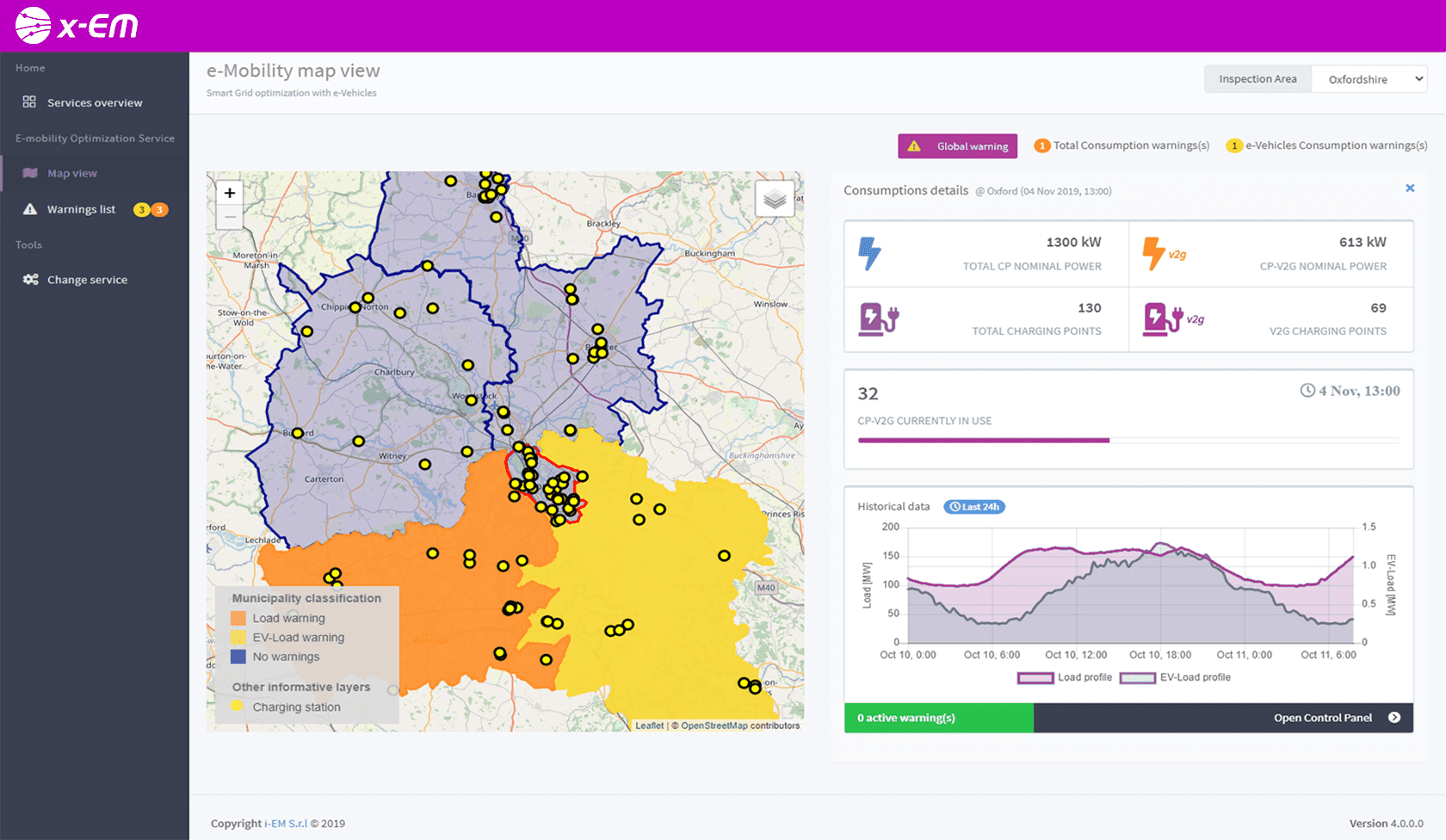Click the 613 kW CP-V2G power value

coord(1363,242)
